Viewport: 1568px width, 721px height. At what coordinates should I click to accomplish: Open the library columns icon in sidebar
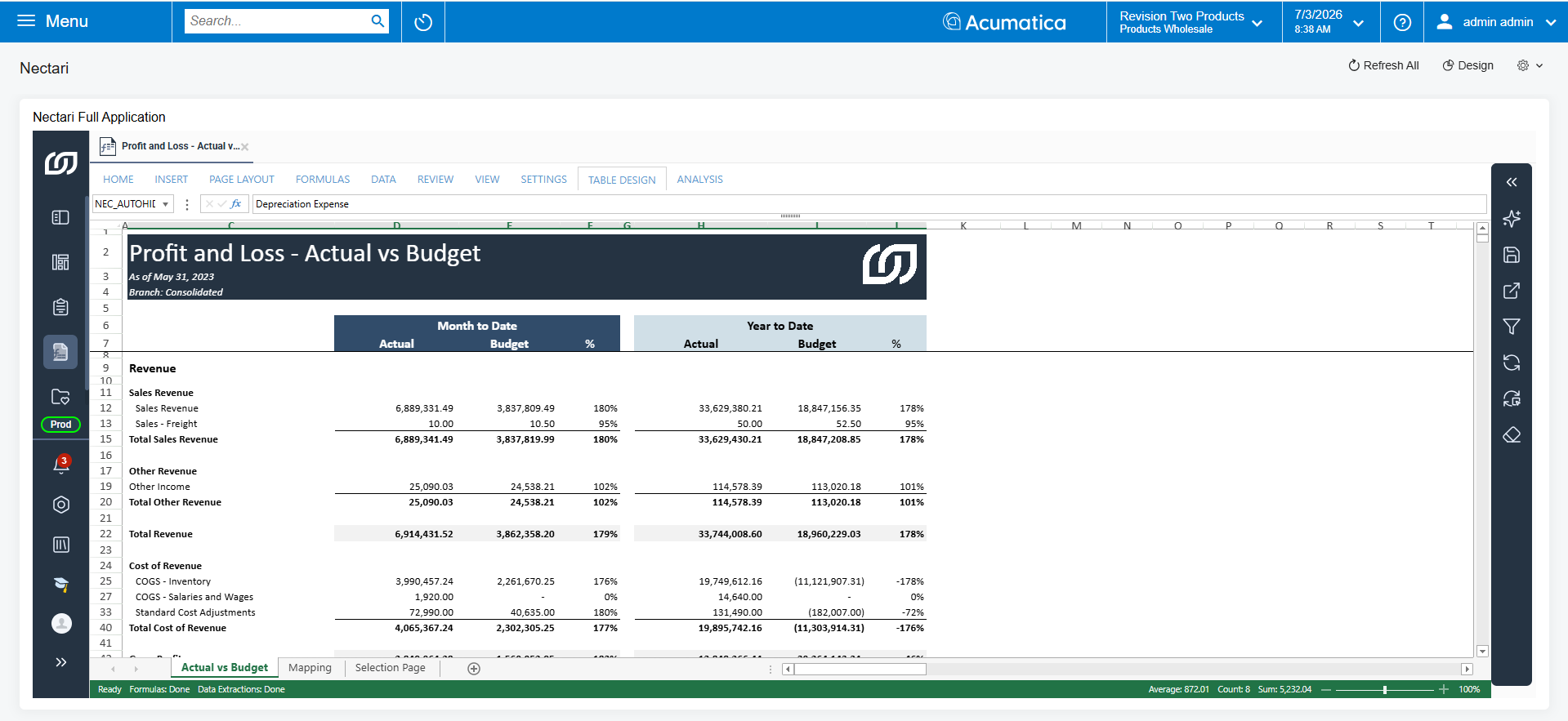pos(61,545)
